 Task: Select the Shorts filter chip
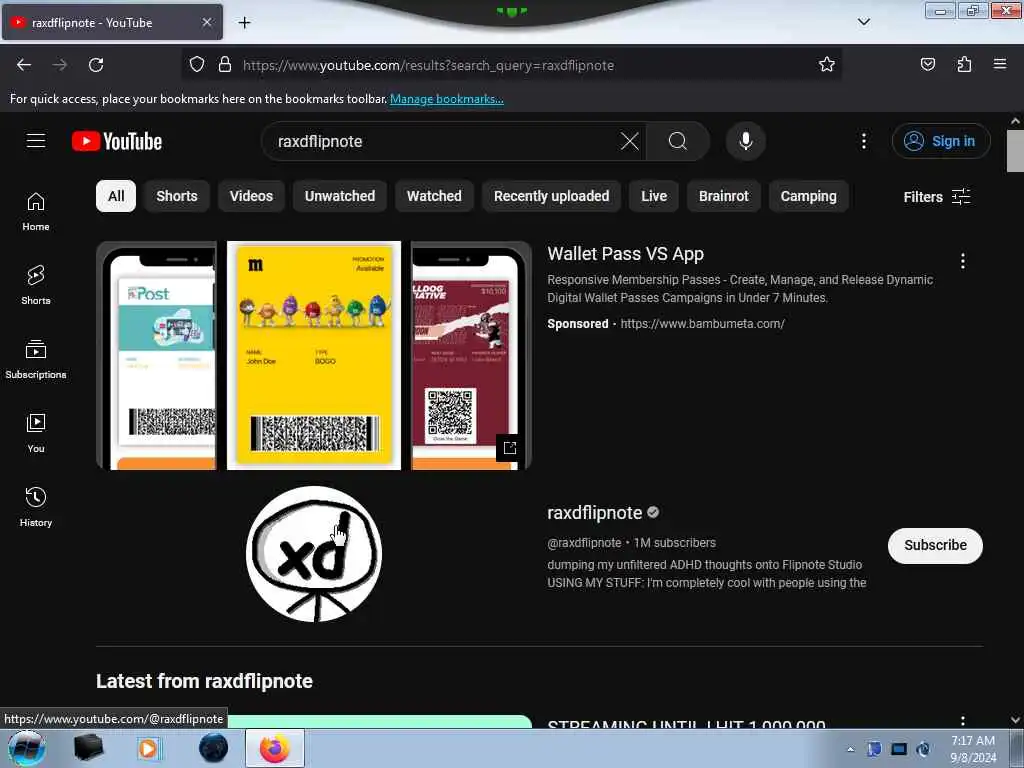(176, 196)
